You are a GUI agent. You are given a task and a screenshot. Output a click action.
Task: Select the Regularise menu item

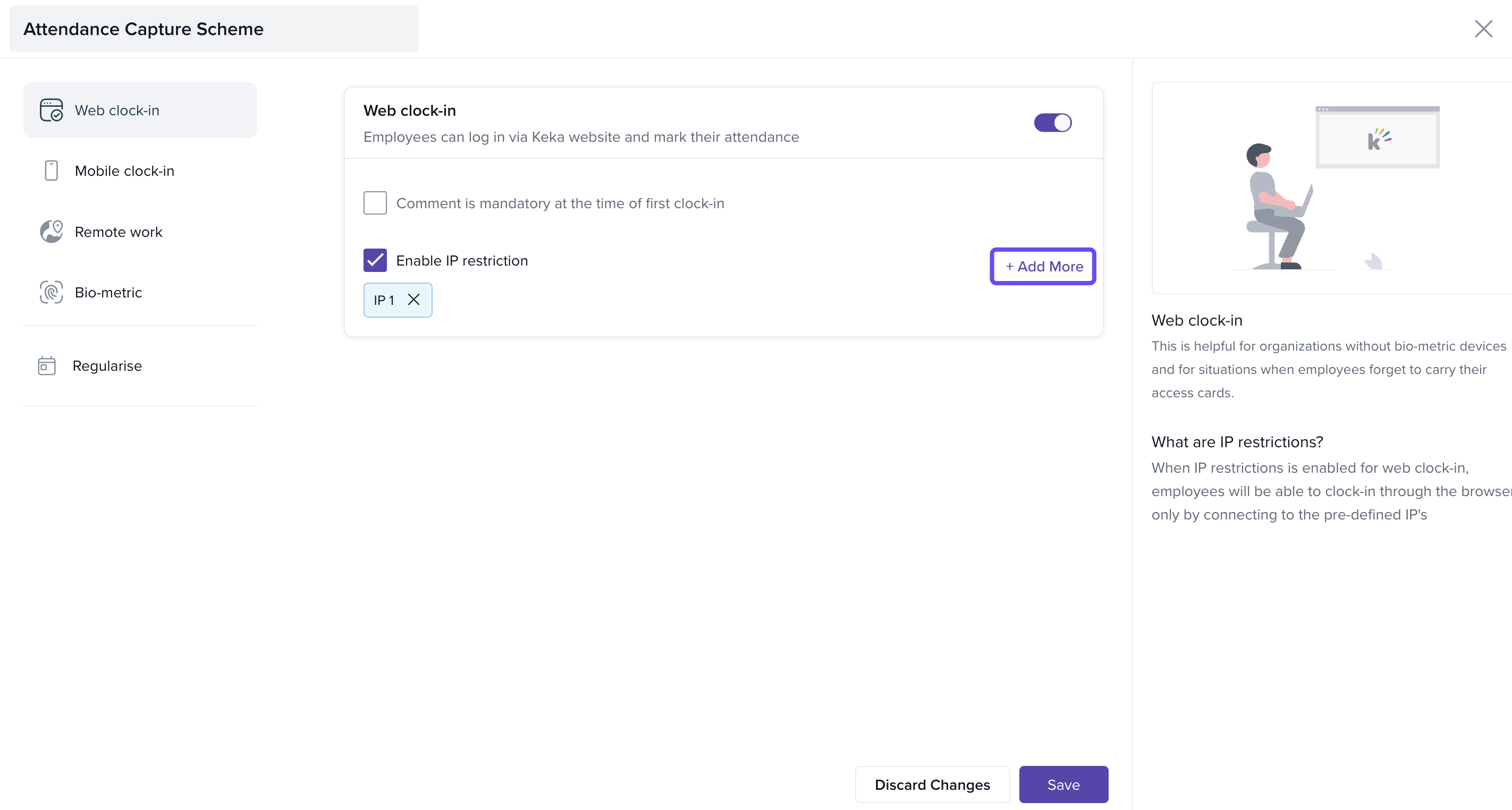click(107, 365)
